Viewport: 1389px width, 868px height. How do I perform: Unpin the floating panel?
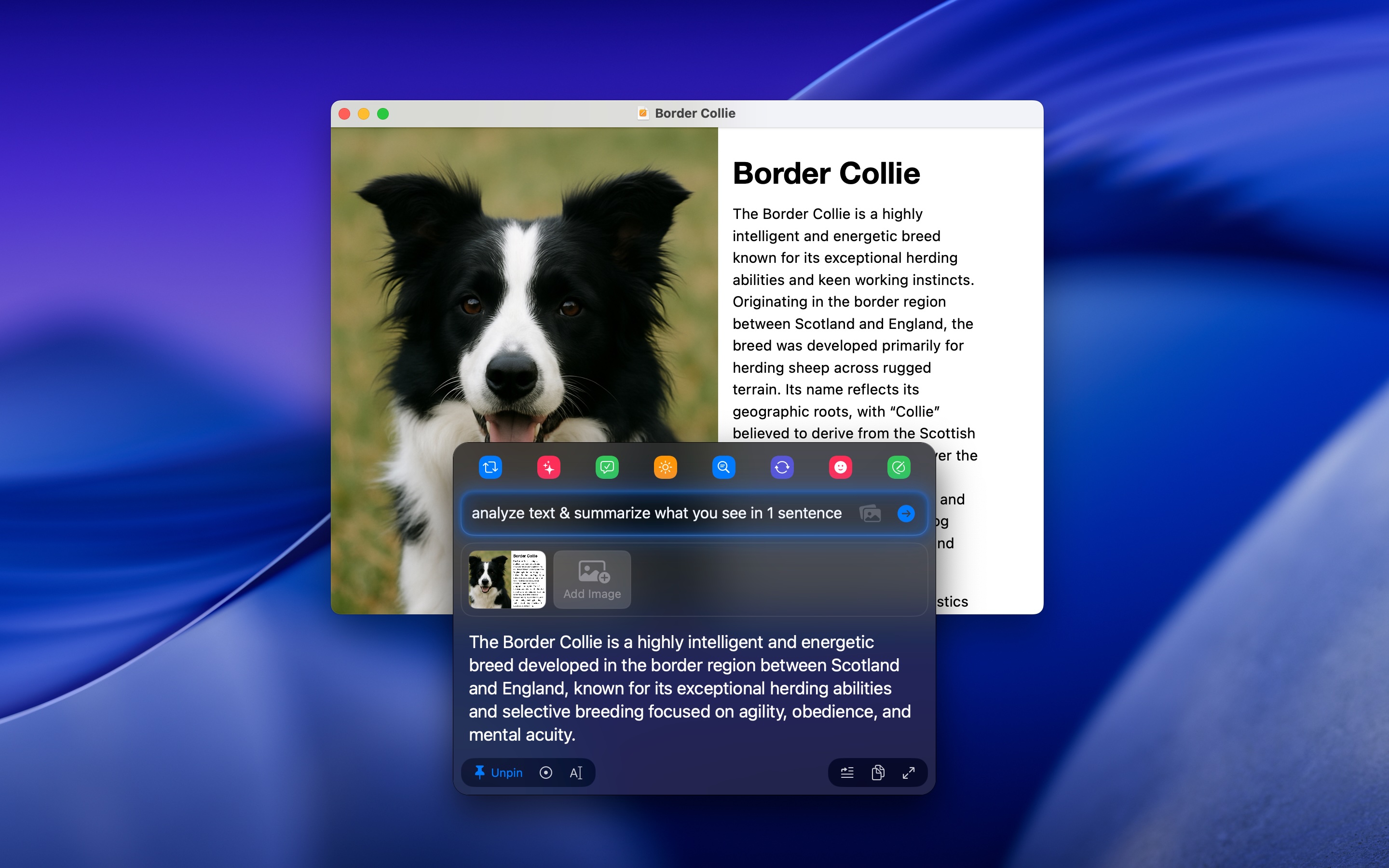click(498, 773)
